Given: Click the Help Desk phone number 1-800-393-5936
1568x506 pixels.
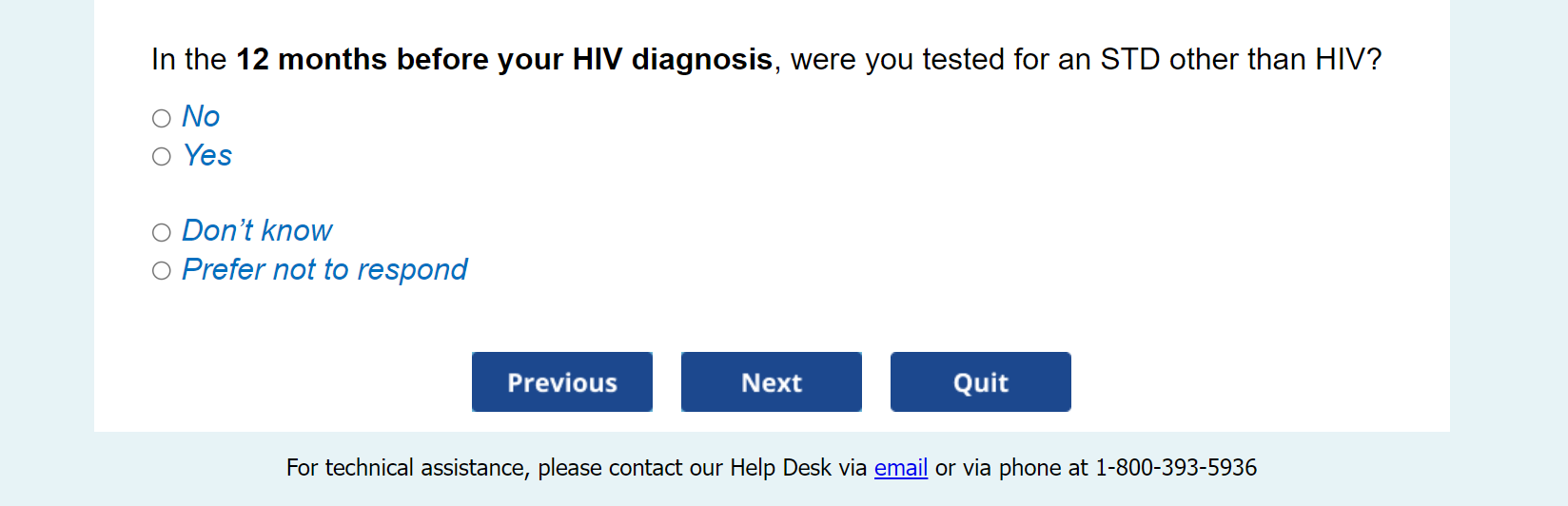Looking at the screenshot, I should click(x=1176, y=468).
